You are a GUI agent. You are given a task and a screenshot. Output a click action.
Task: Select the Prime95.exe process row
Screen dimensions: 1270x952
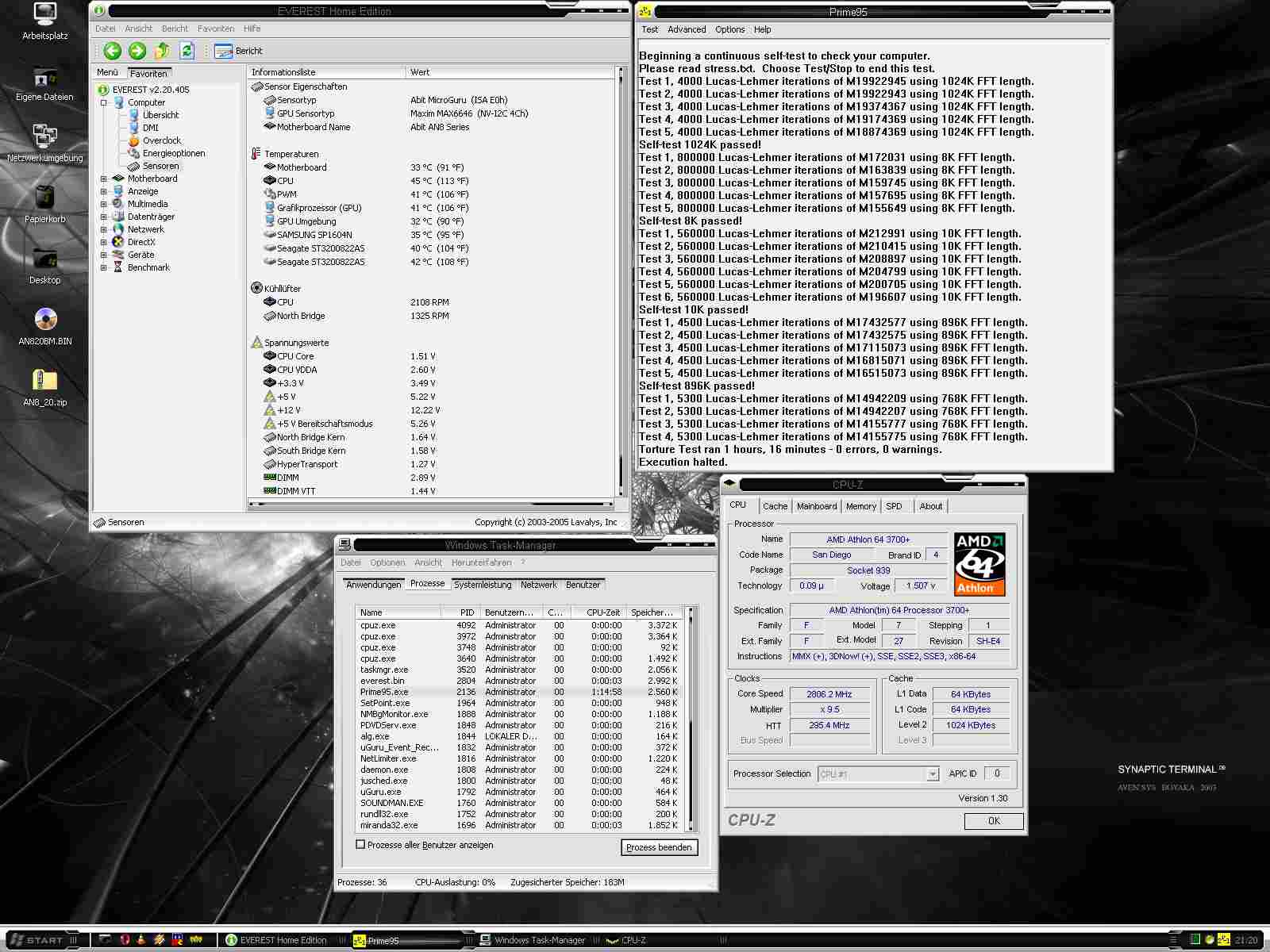tap(519, 692)
